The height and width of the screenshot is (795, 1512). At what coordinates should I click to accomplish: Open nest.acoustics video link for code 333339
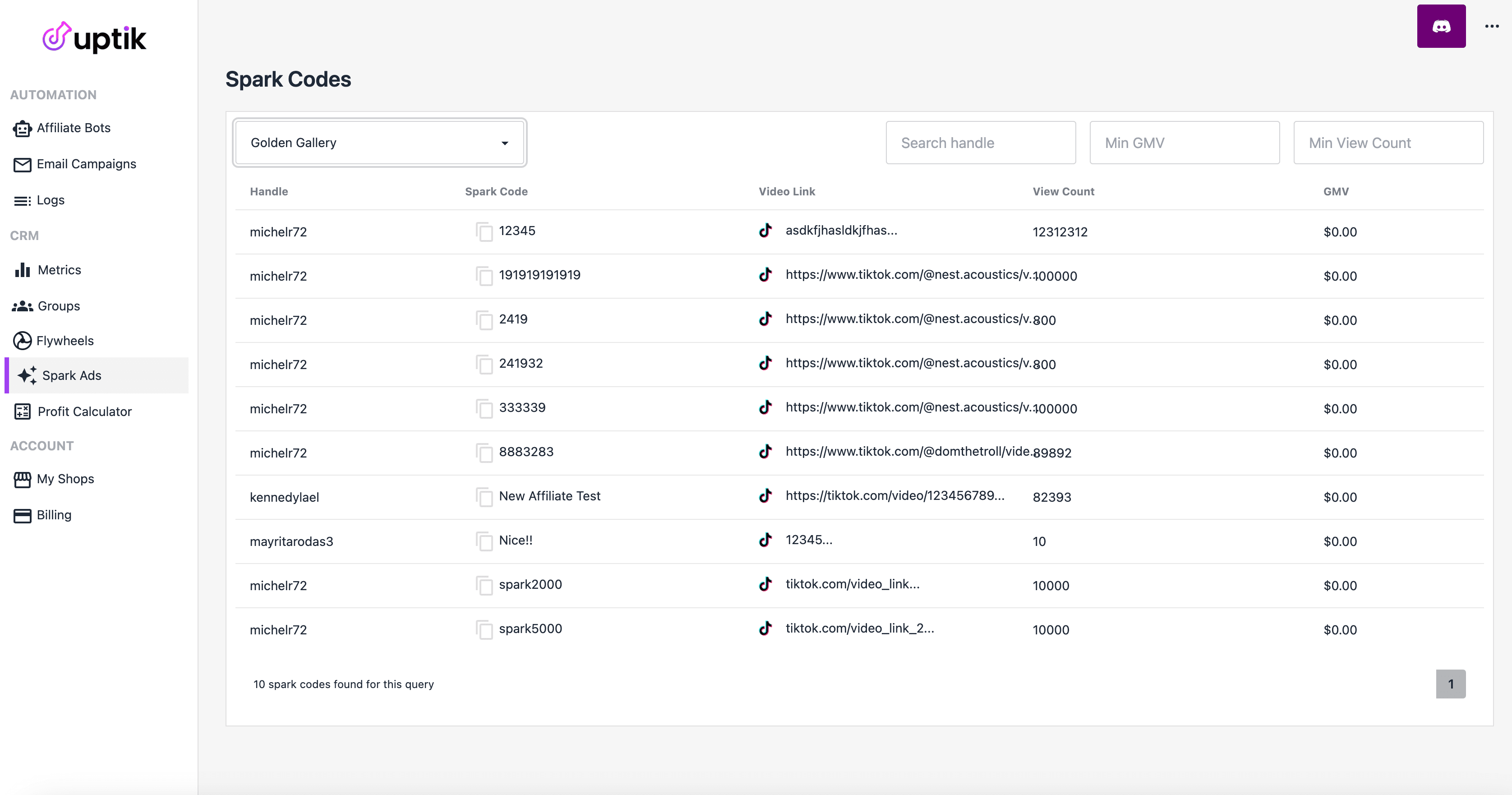pyautogui.click(x=909, y=407)
